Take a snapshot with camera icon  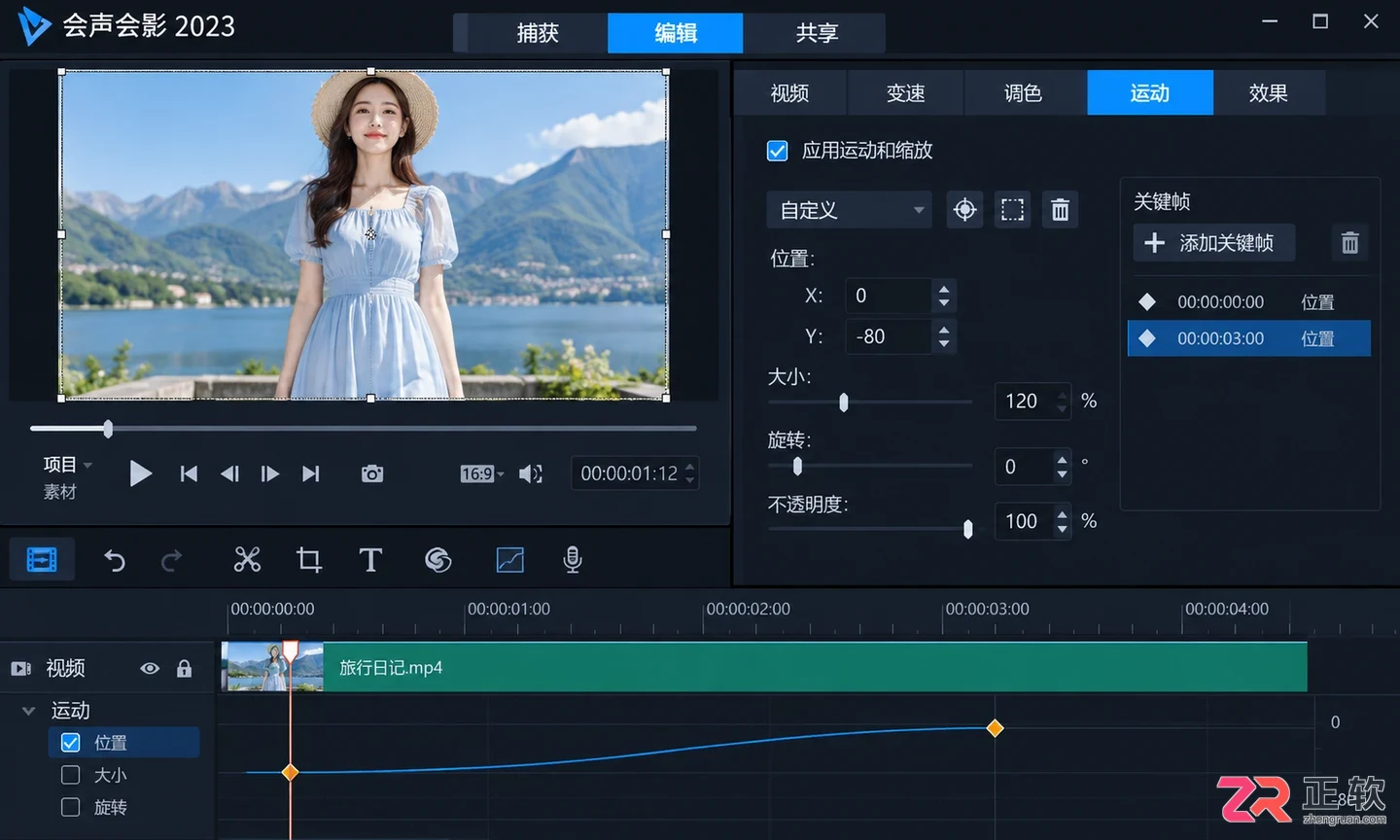tap(371, 473)
